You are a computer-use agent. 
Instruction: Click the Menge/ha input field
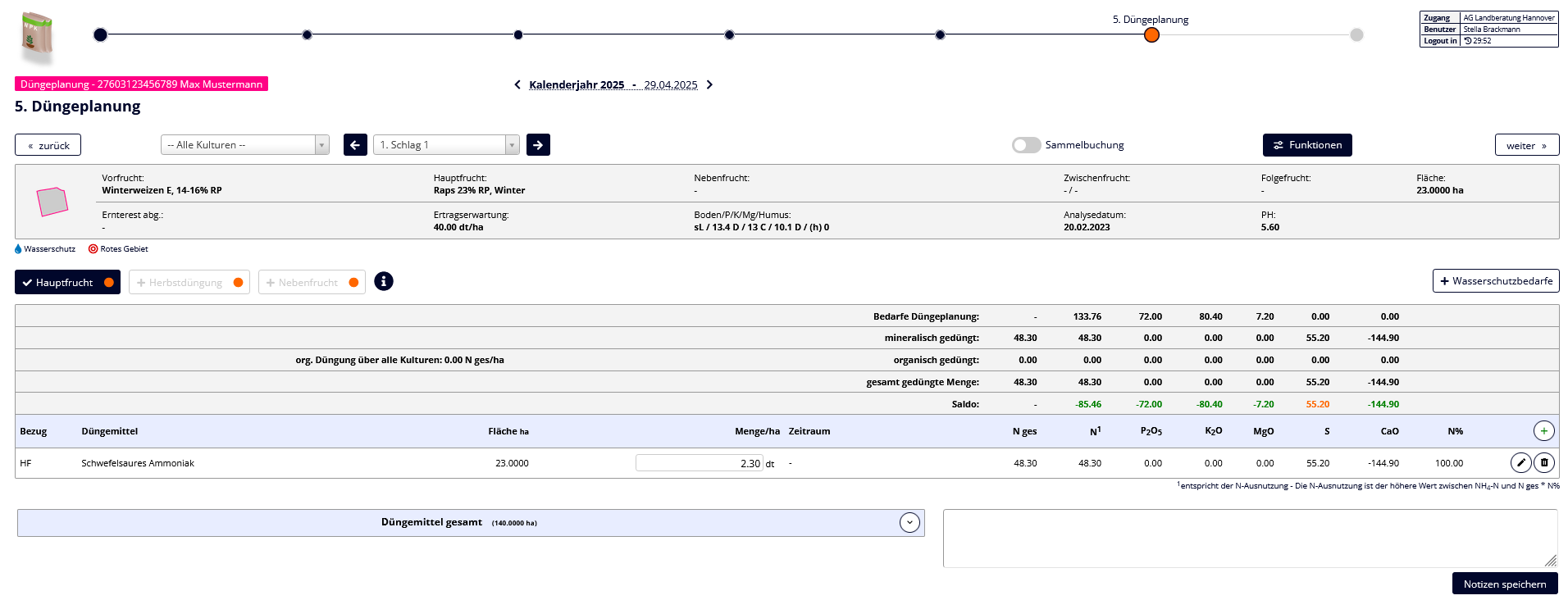699,463
